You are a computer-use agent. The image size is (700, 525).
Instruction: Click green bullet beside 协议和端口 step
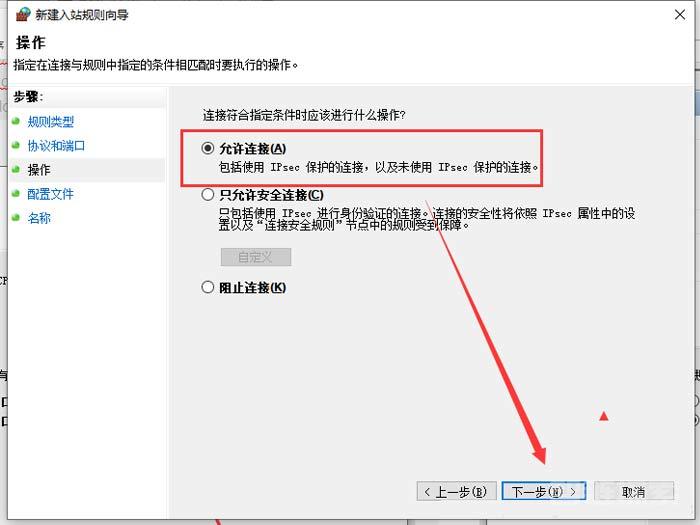(16, 145)
